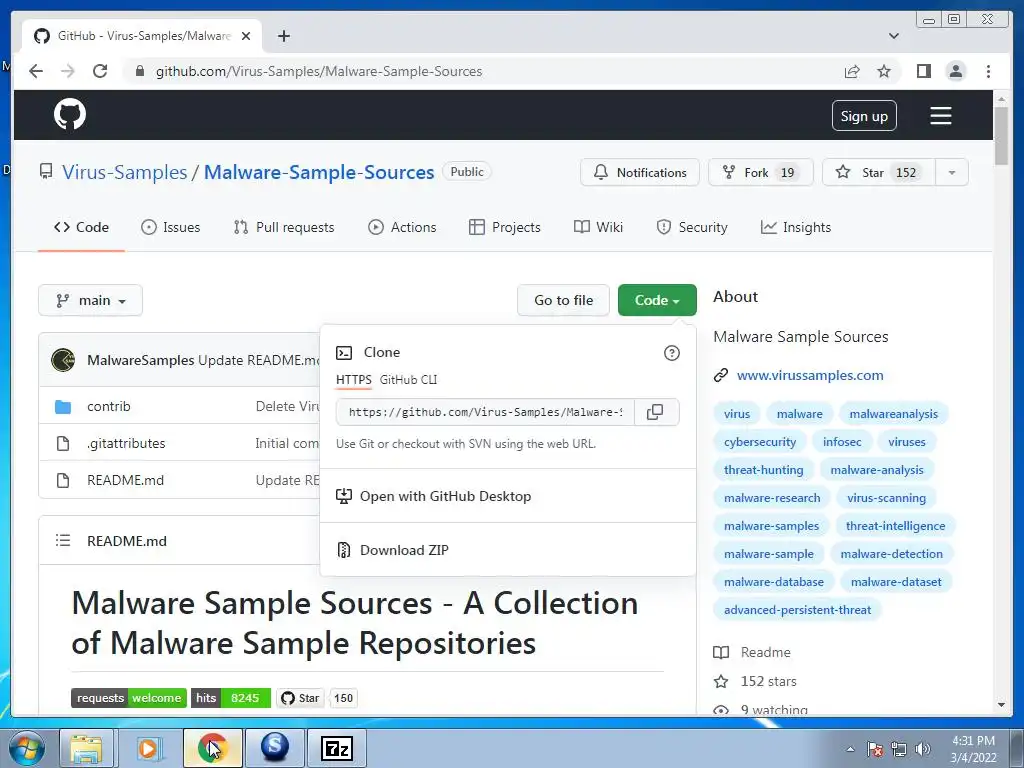
Task: Open the .gitattributes file
Action: point(126,443)
